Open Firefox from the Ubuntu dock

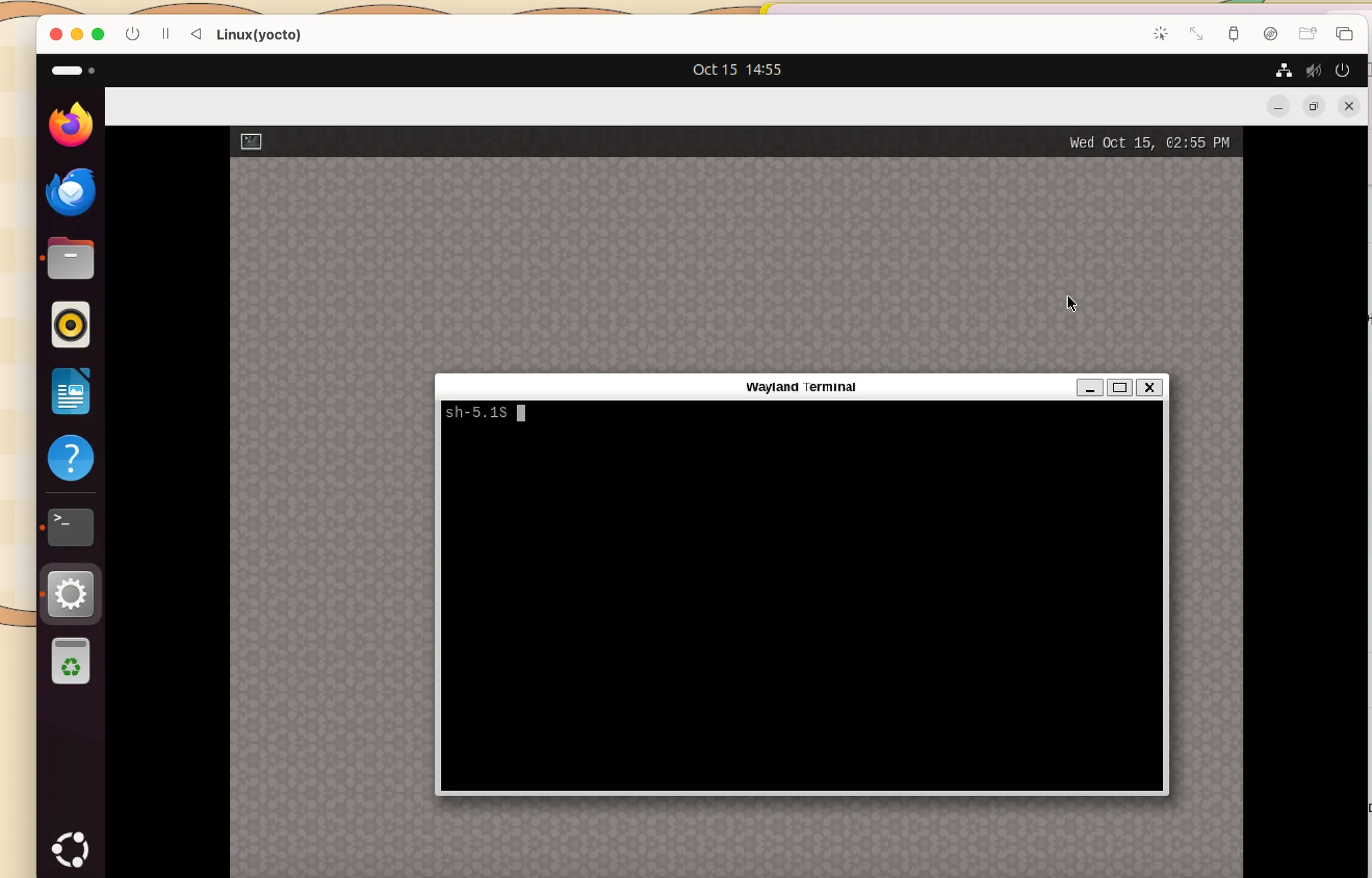pyautogui.click(x=70, y=125)
